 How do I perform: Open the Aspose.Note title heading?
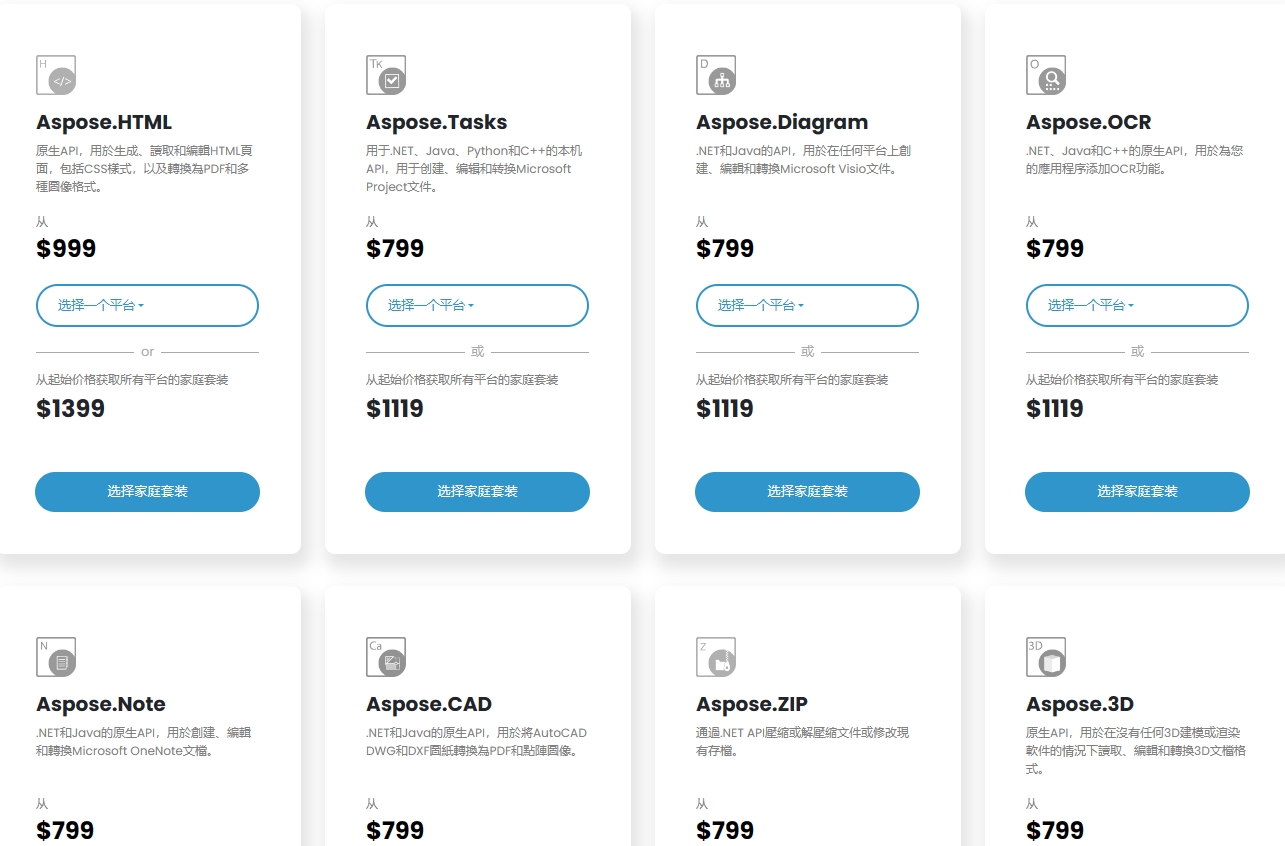click(x=101, y=704)
